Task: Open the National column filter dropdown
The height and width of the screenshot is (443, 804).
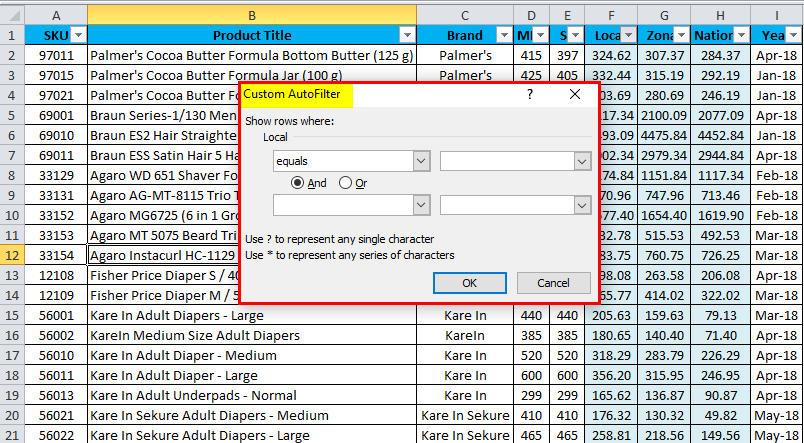Action: 741,35
